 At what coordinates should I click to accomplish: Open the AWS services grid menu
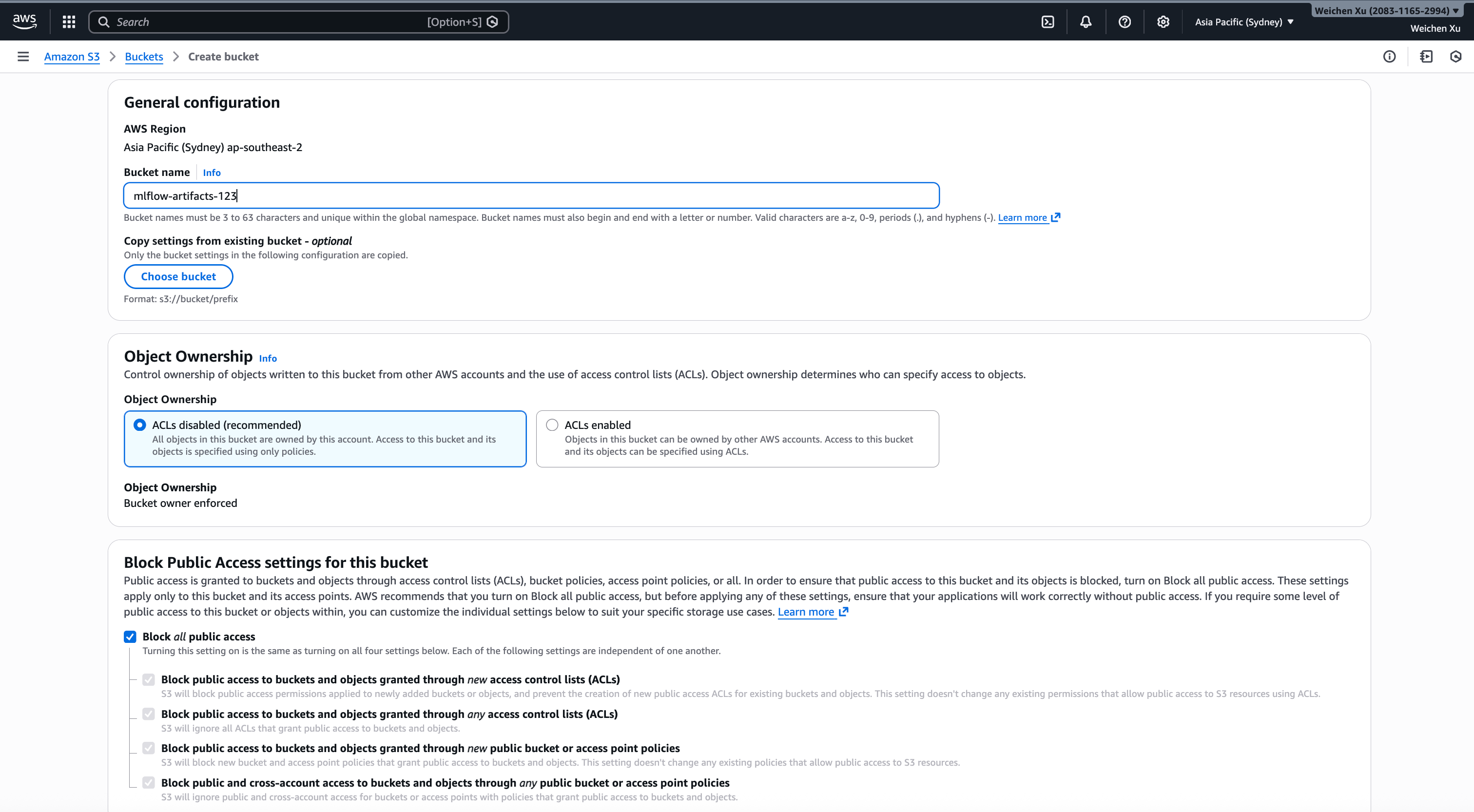point(68,21)
